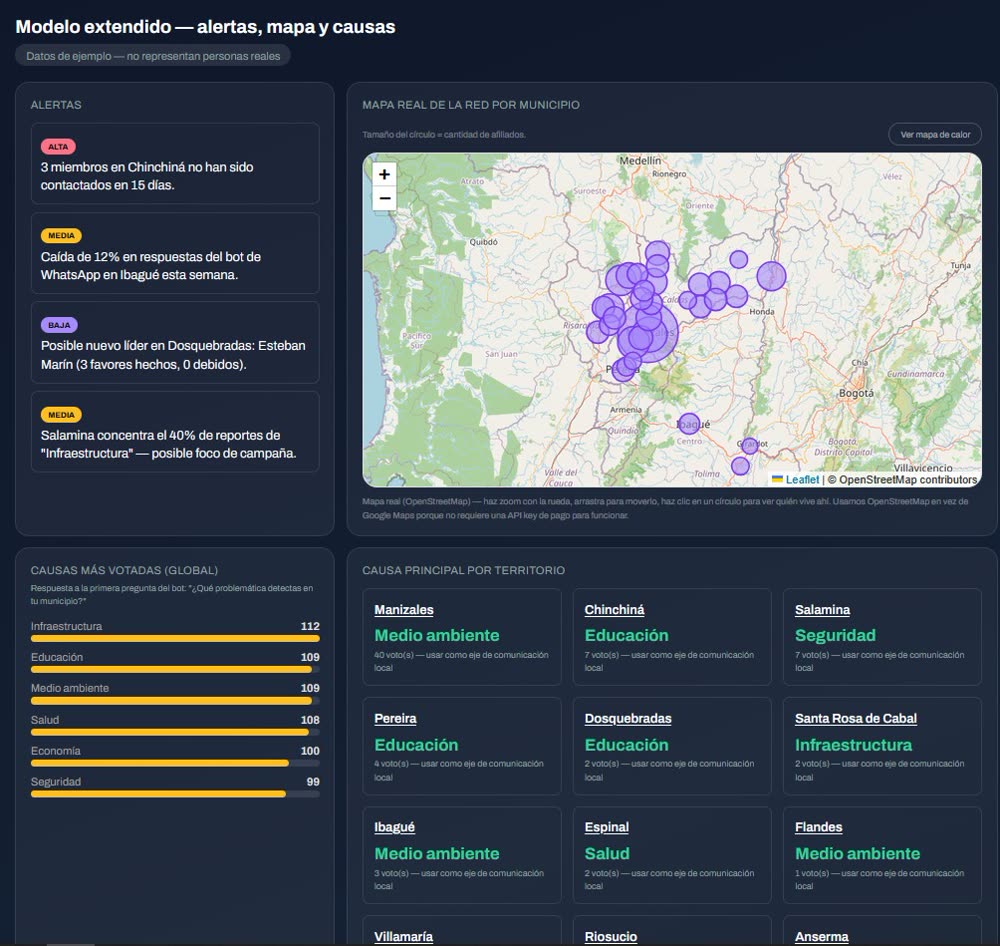The width and height of the screenshot is (1000, 946).
Task: Click the purple circle west of Tunja on the map
Action: pos(771,276)
